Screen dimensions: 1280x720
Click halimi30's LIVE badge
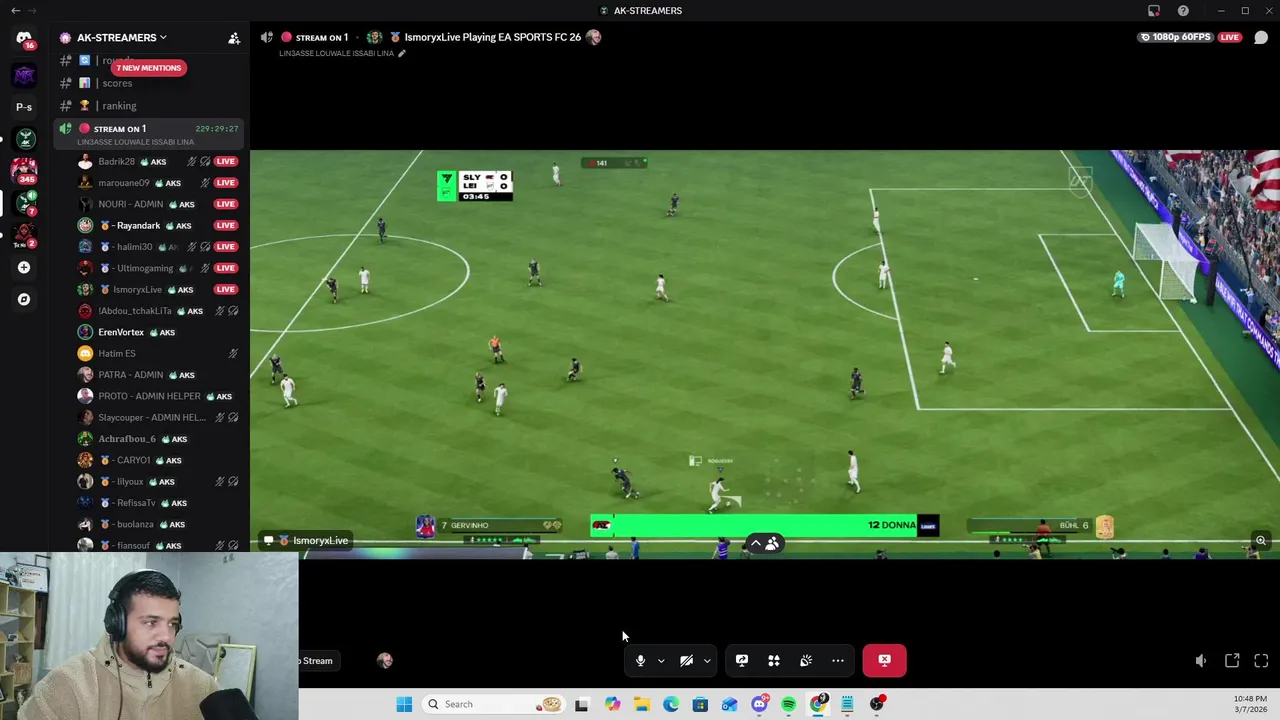226,247
